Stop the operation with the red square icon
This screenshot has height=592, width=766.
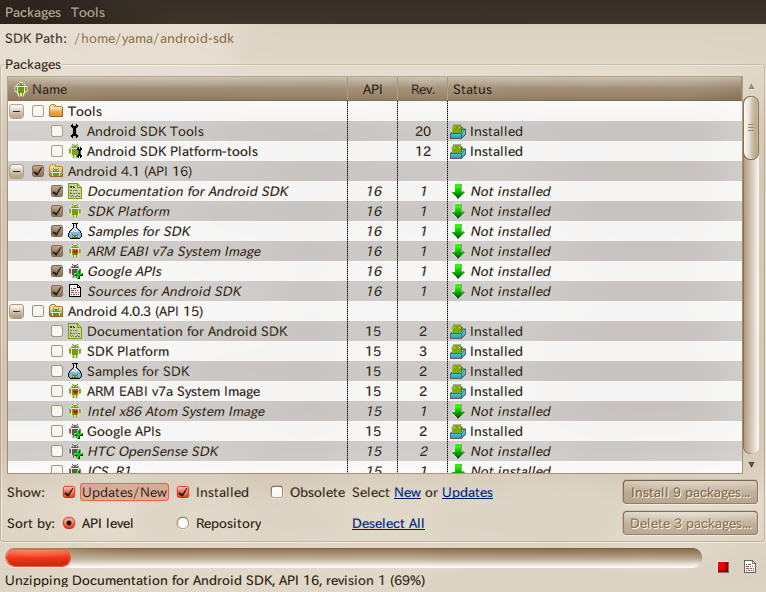point(723,567)
